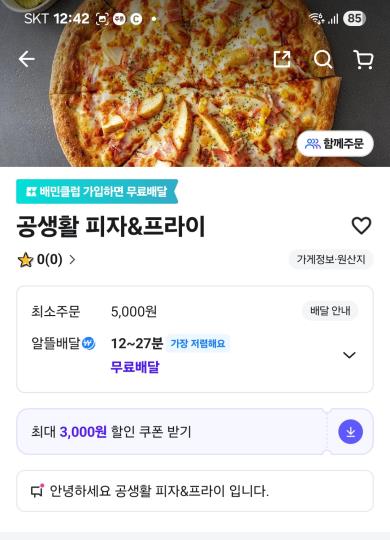Open 가게정보·원산지 store info
The image size is (390, 540).
point(331,259)
